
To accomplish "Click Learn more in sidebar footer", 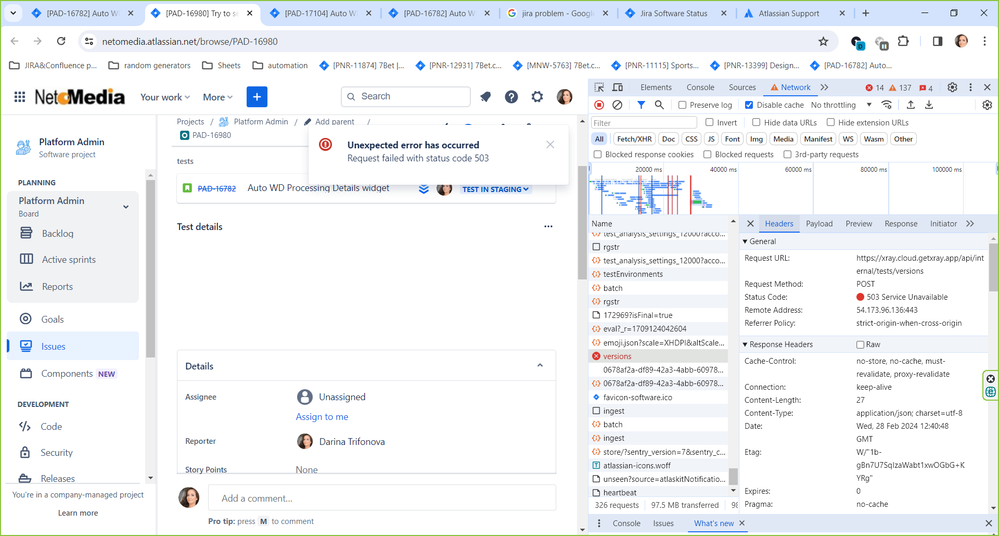I will (78, 513).
